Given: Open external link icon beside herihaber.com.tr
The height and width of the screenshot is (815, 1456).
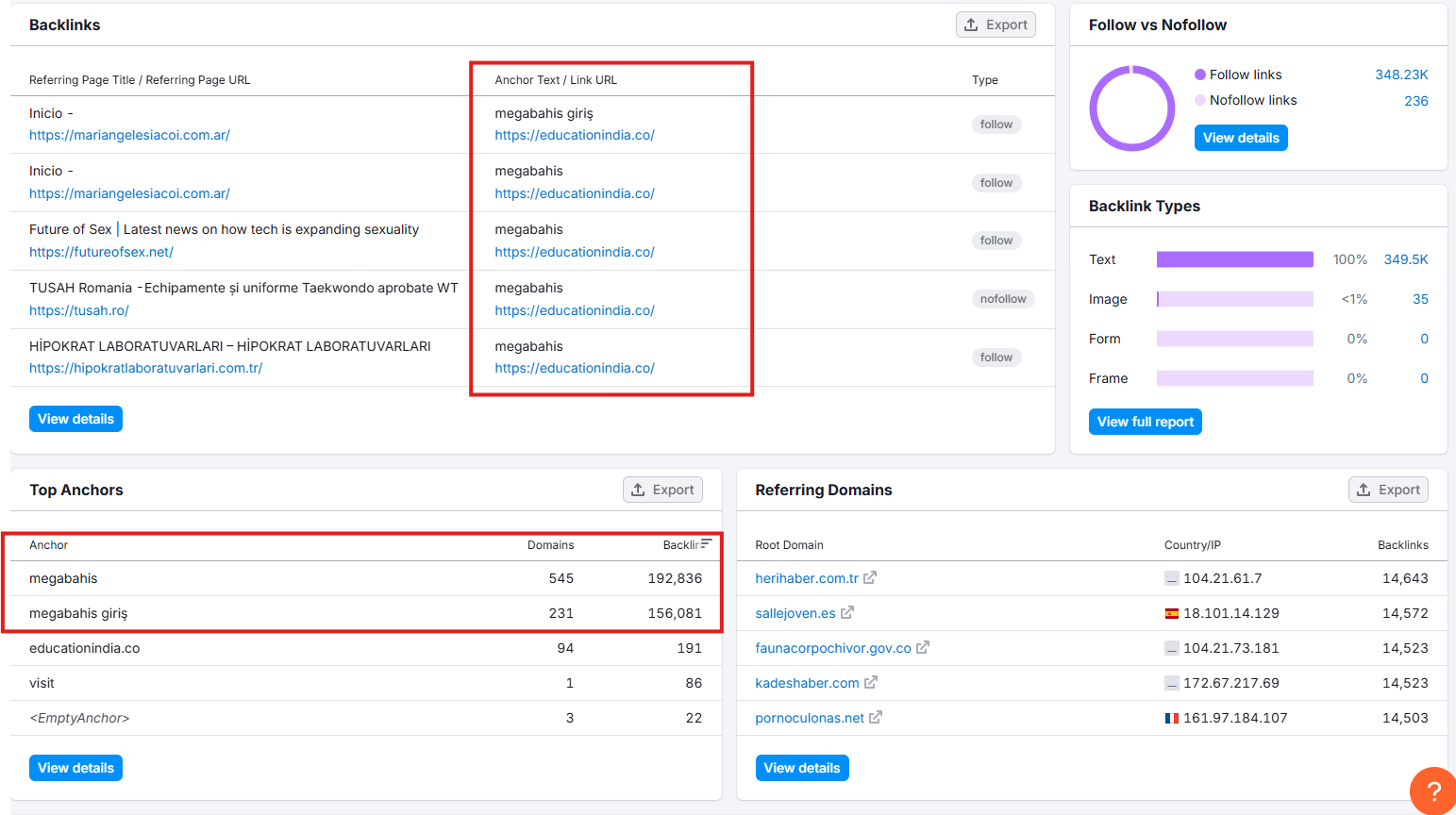Looking at the screenshot, I should (870, 577).
